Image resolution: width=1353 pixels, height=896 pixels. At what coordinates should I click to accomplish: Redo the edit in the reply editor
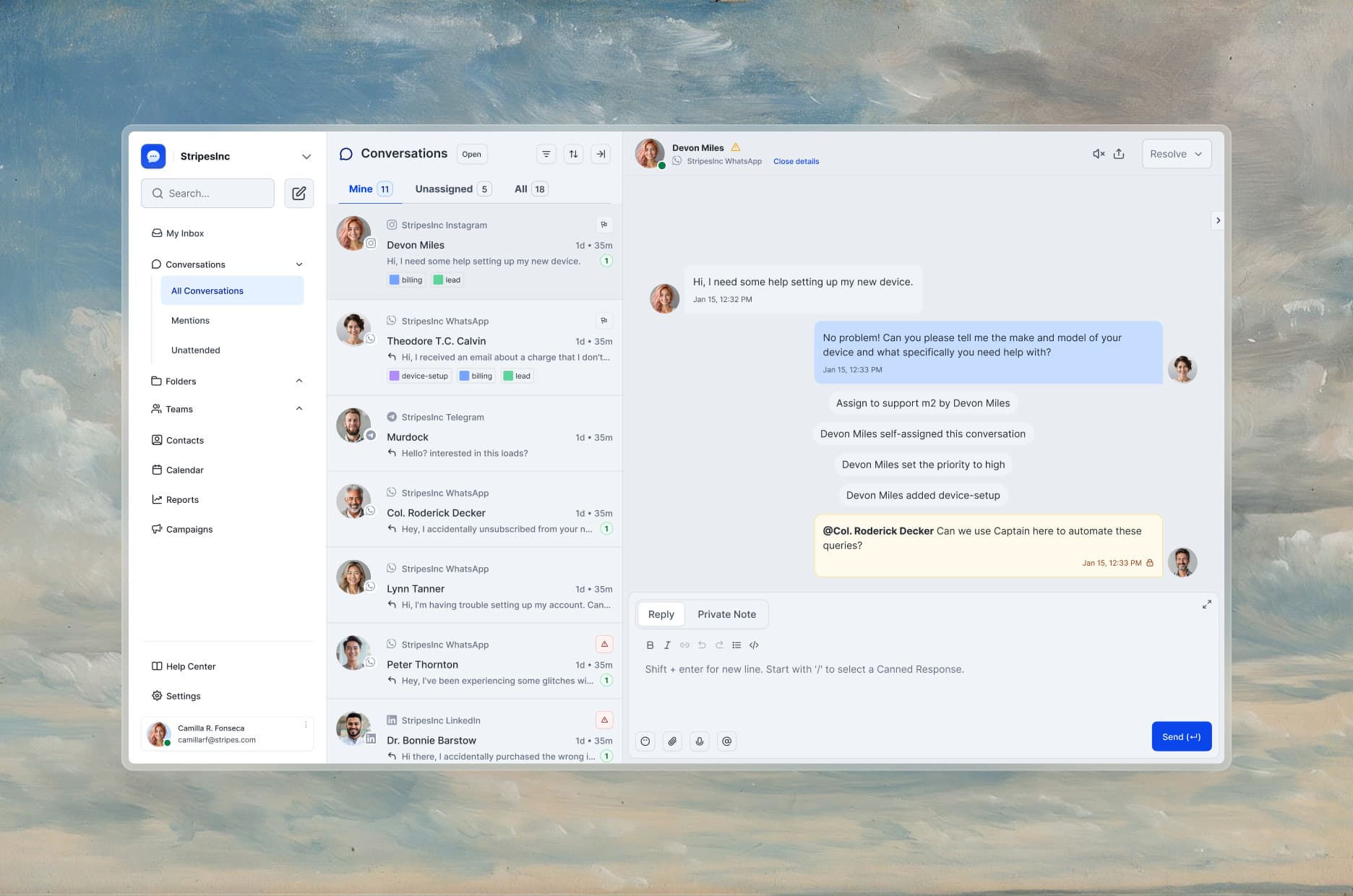pyautogui.click(x=719, y=645)
